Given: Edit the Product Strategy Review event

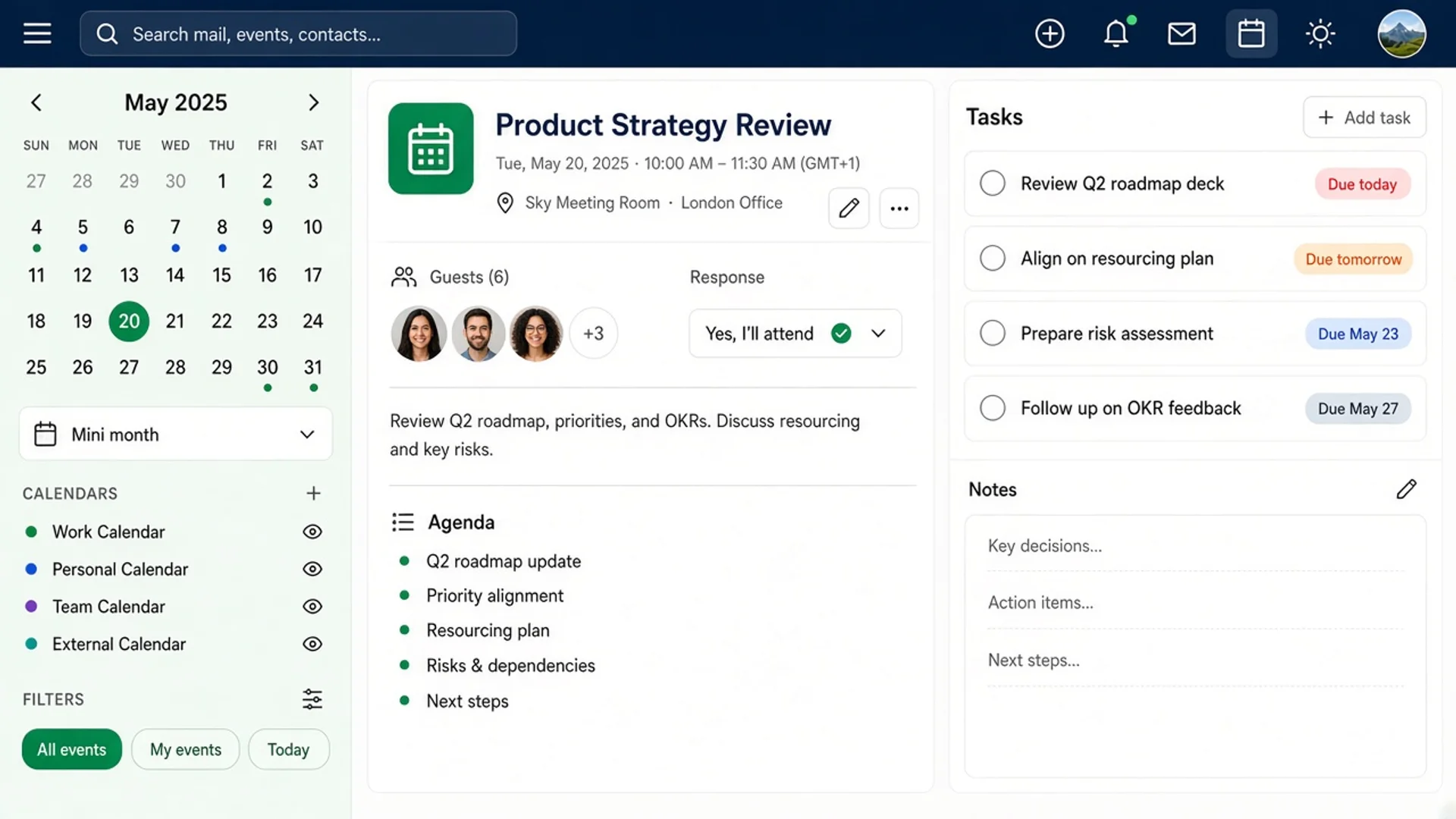Looking at the screenshot, I should (849, 208).
